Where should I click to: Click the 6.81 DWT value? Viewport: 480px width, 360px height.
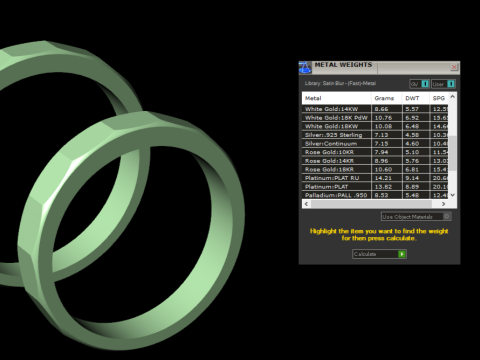click(x=412, y=169)
